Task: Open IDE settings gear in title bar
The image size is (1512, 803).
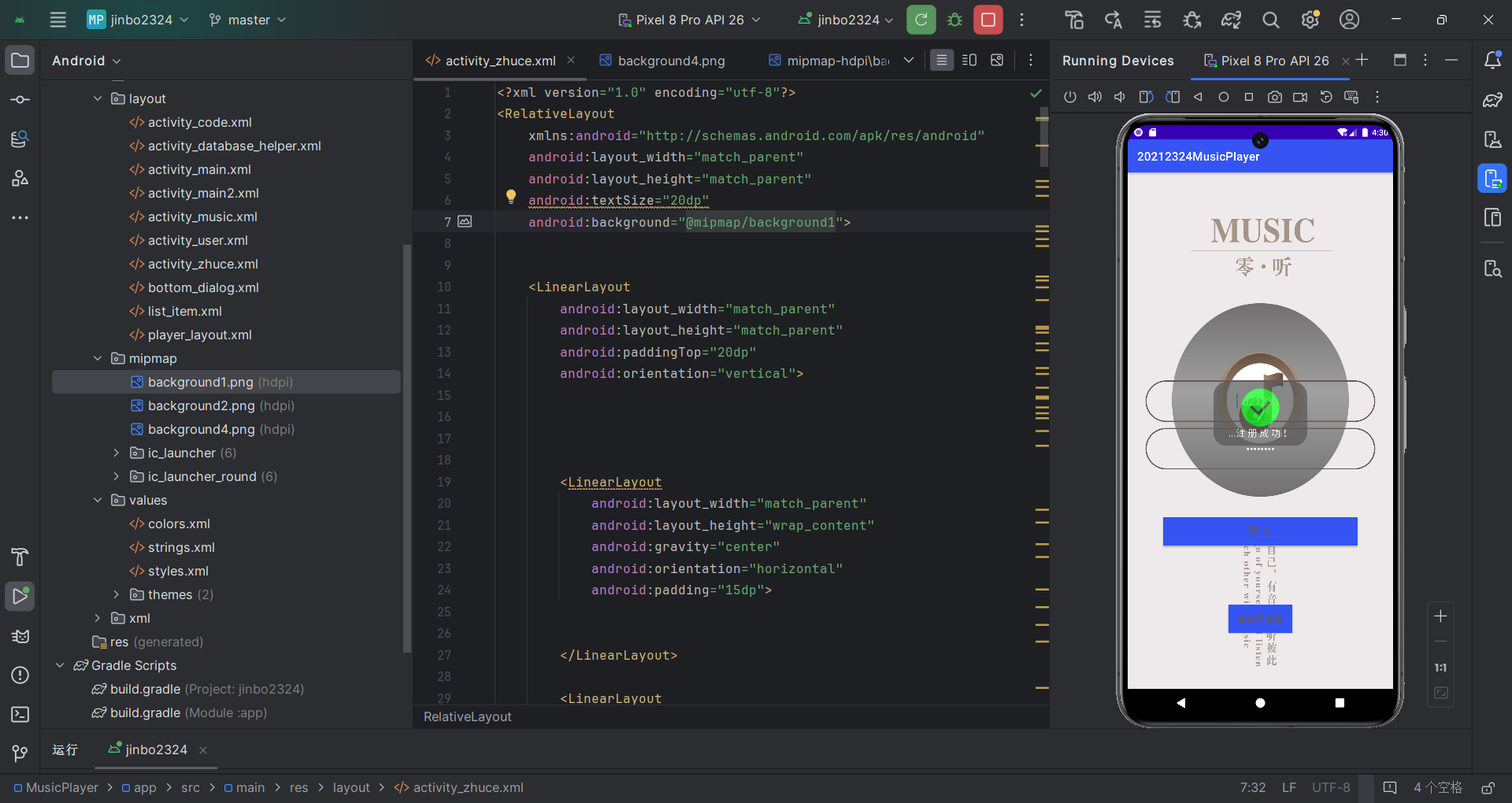Action: tap(1310, 20)
